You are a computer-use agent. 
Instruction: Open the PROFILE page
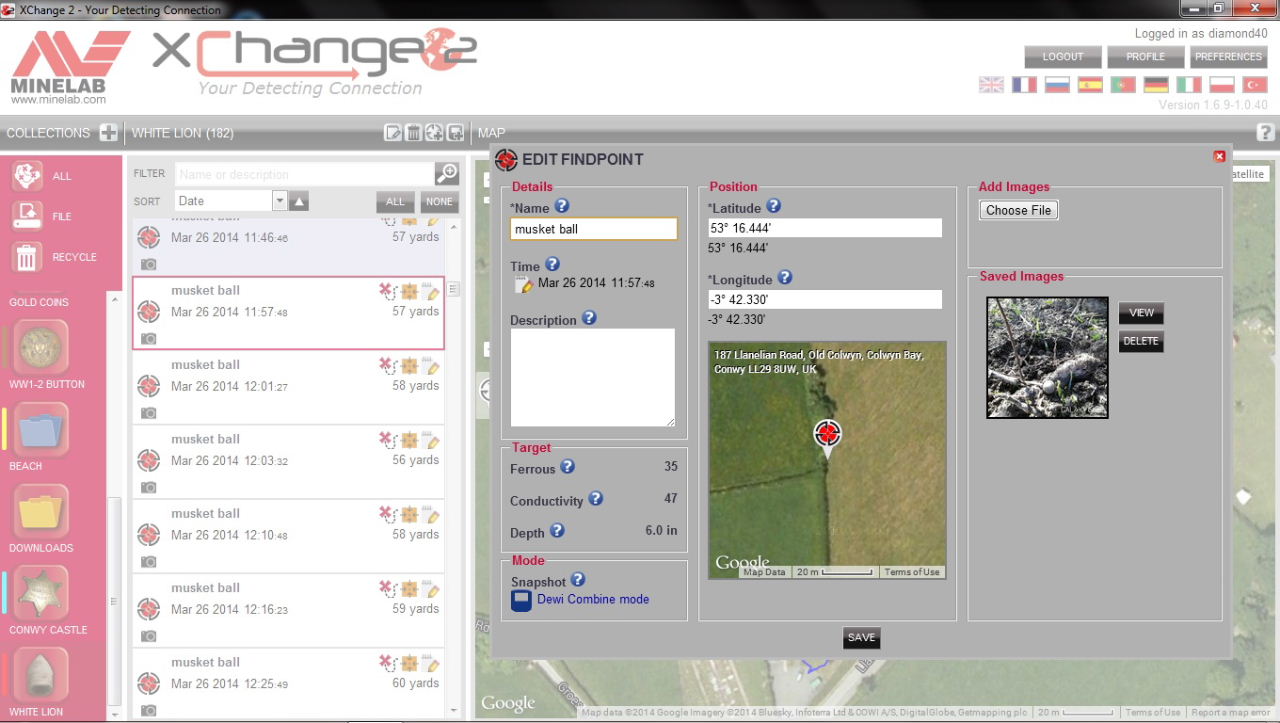click(1146, 57)
